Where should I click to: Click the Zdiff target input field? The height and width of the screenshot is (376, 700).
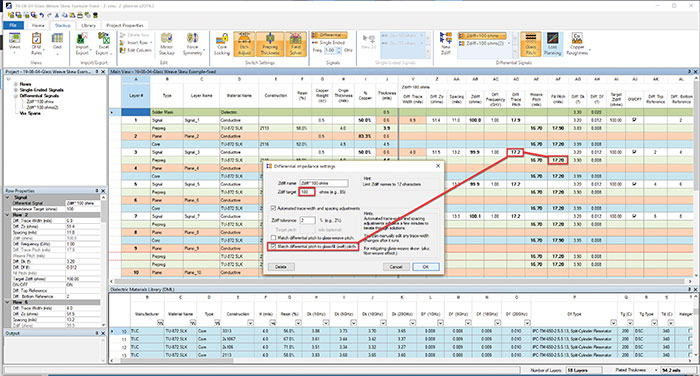tap(307, 192)
